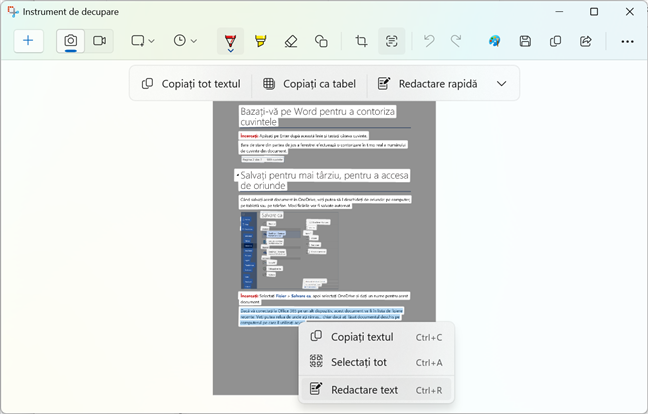Toggle the text actions button
This screenshot has width=648, height=414.
[392, 41]
